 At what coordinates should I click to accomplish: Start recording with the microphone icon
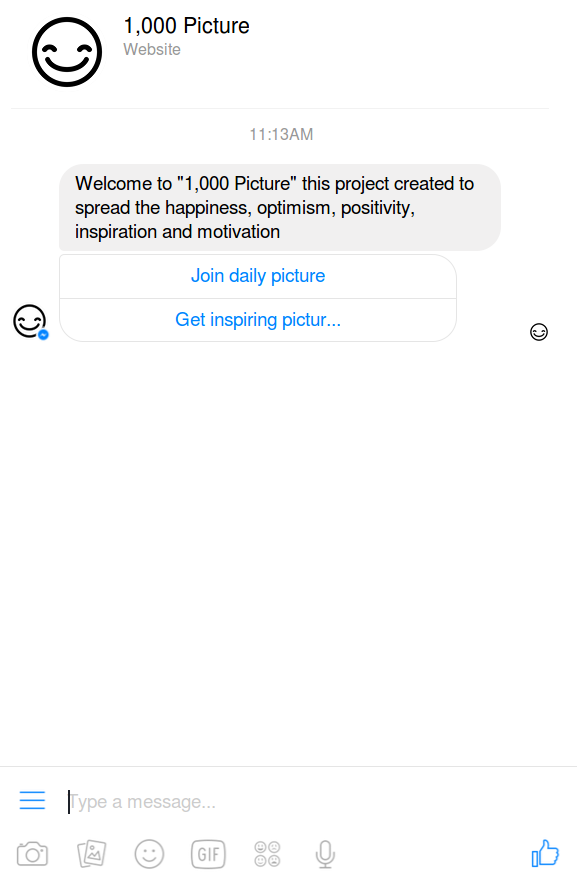tap(324, 854)
